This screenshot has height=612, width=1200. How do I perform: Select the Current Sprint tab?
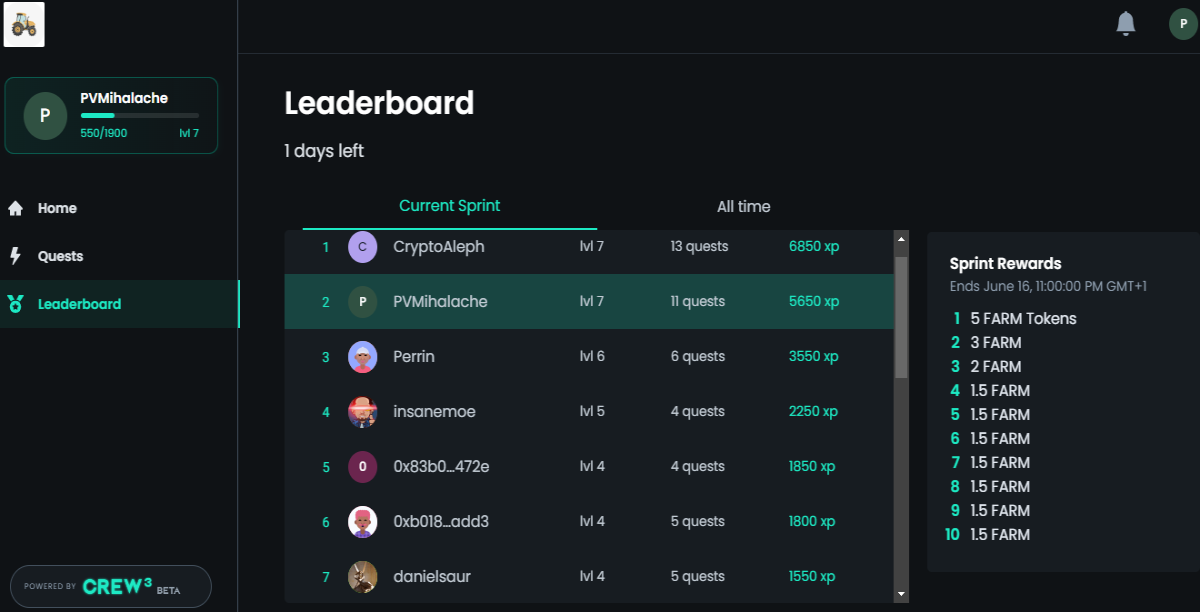click(450, 206)
